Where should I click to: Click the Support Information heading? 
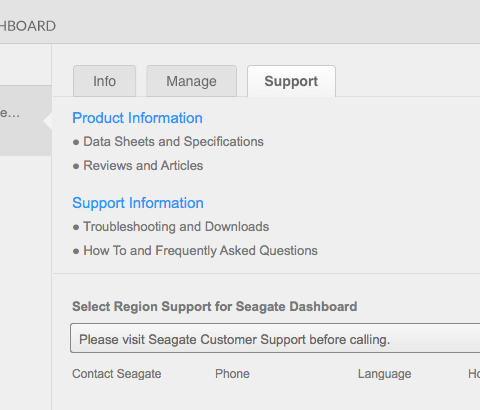point(138,203)
